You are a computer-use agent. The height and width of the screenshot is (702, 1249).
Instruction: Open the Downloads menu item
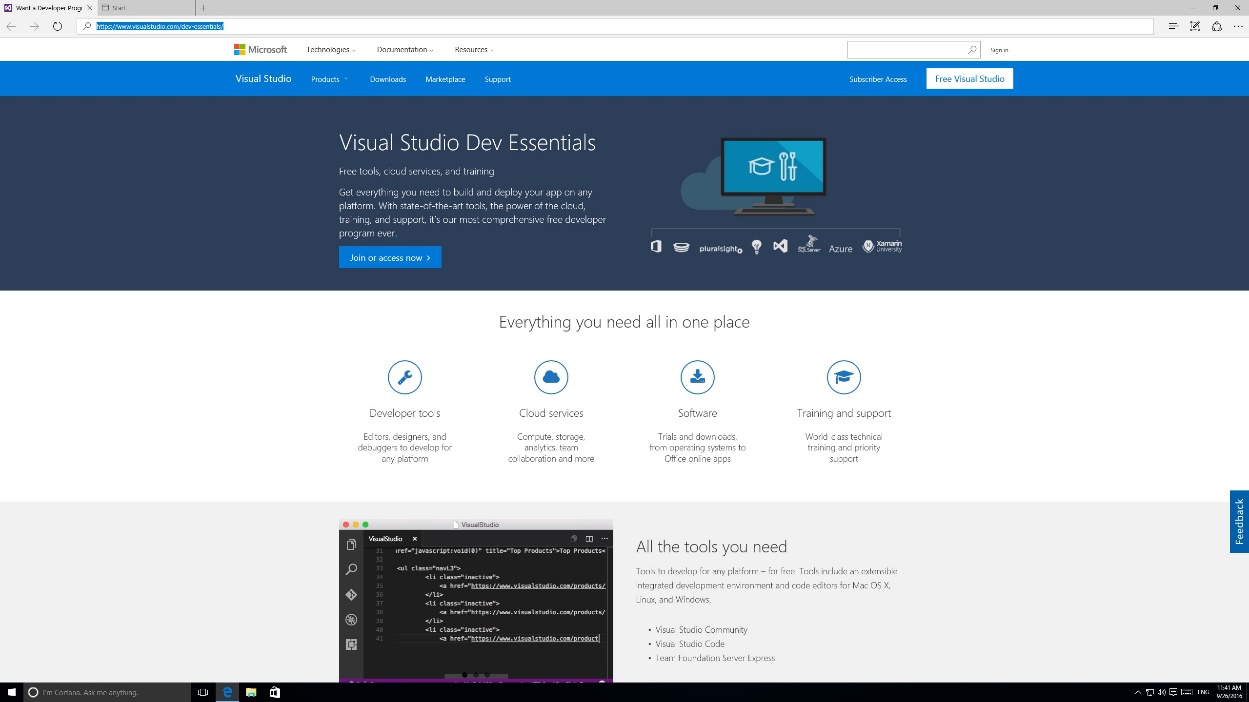388,79
